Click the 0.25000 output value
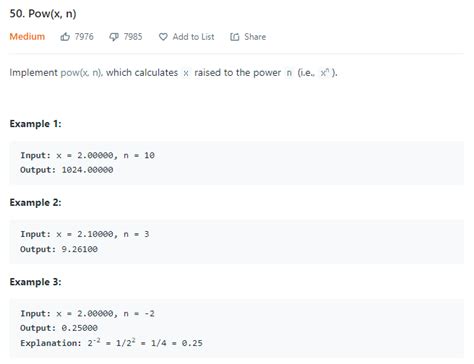Screen dimensions: 474x364 [x=80, y=328]
